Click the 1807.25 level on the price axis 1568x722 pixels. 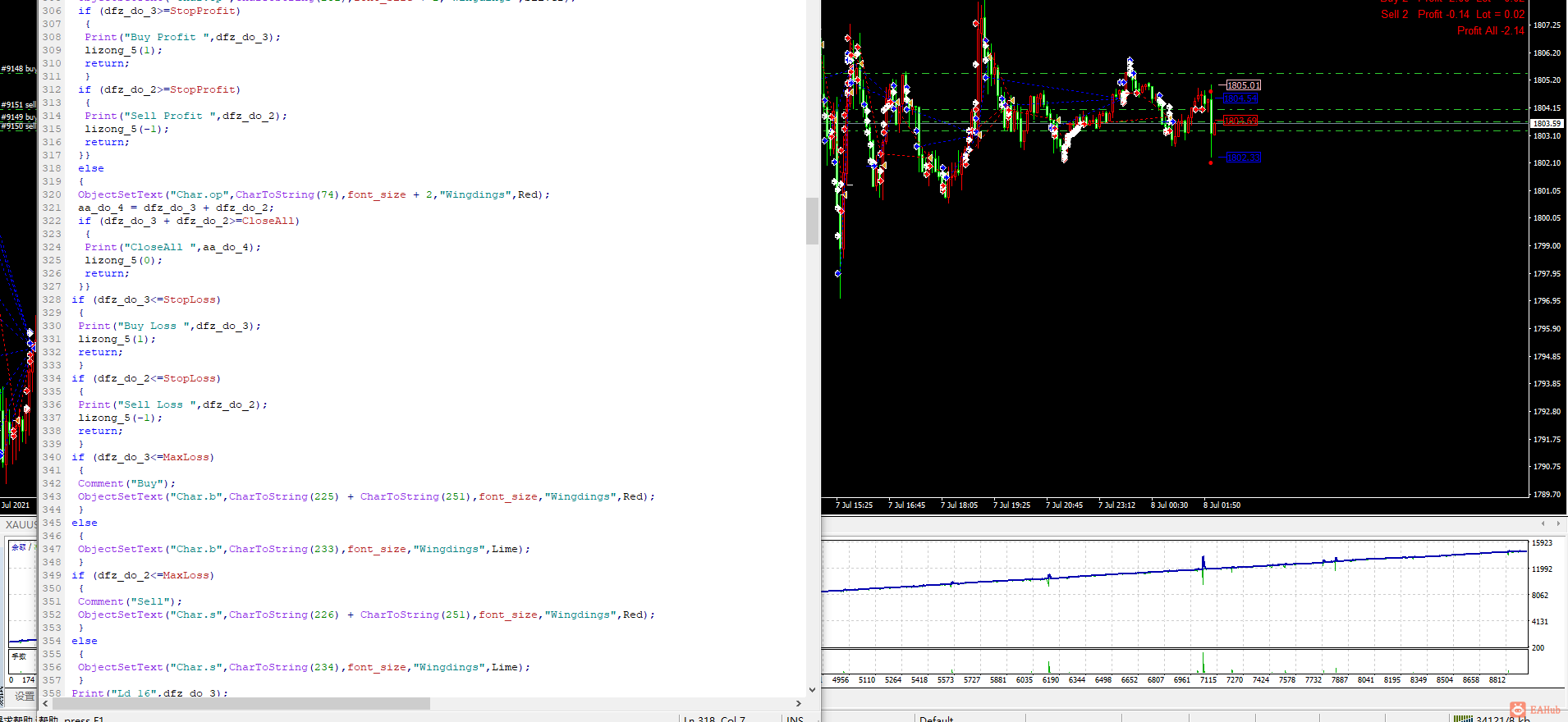[1547, 25]
